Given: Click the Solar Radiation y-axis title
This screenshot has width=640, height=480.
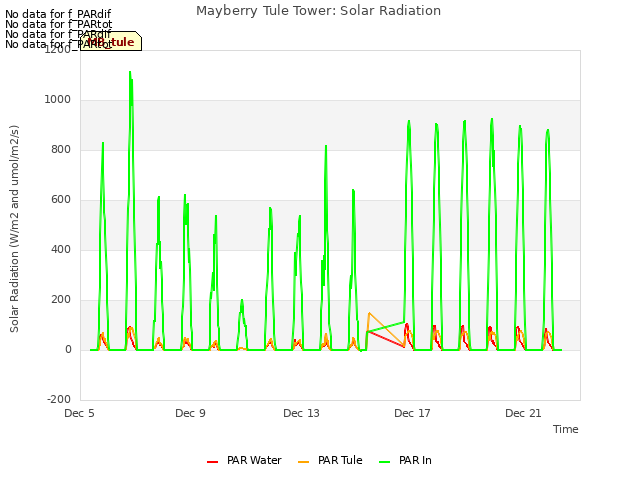Looking at the screenshot, I should 14,229.
